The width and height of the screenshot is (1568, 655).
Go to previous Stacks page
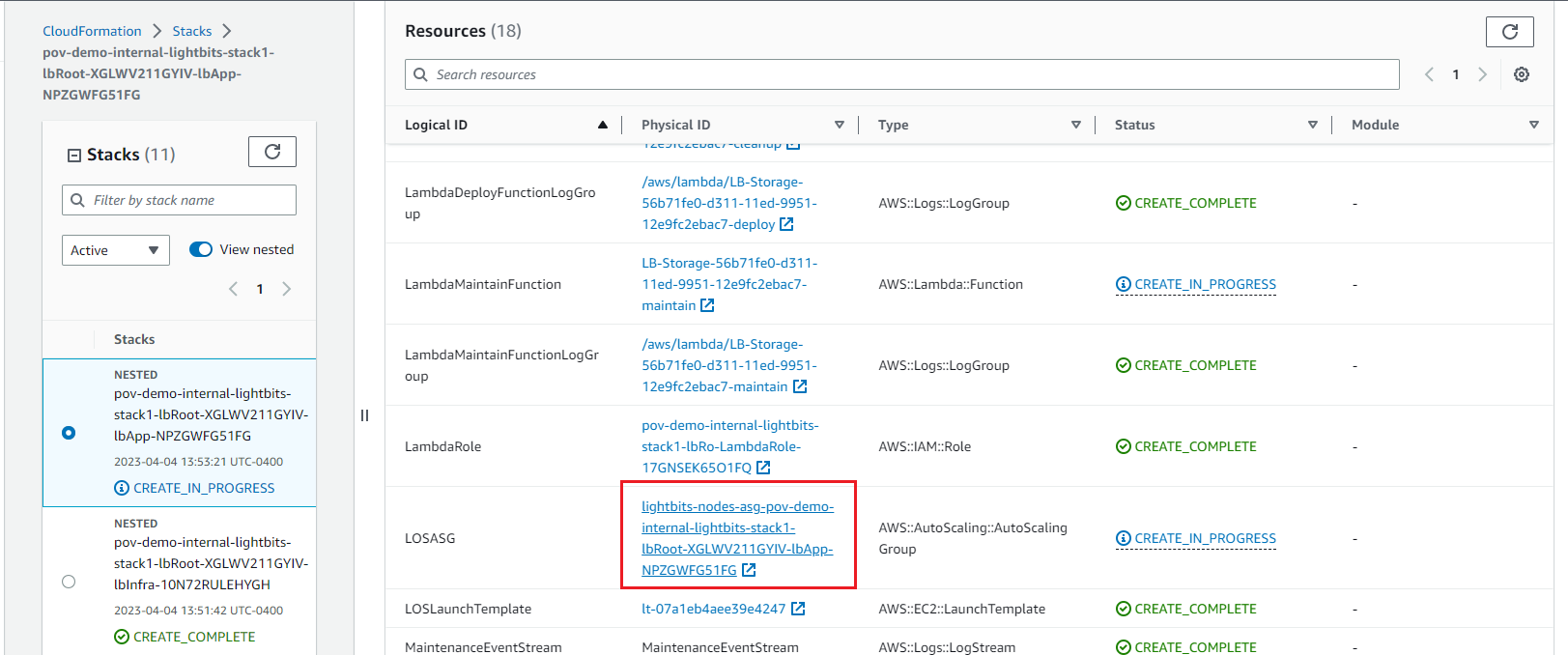tap(233, 289)
